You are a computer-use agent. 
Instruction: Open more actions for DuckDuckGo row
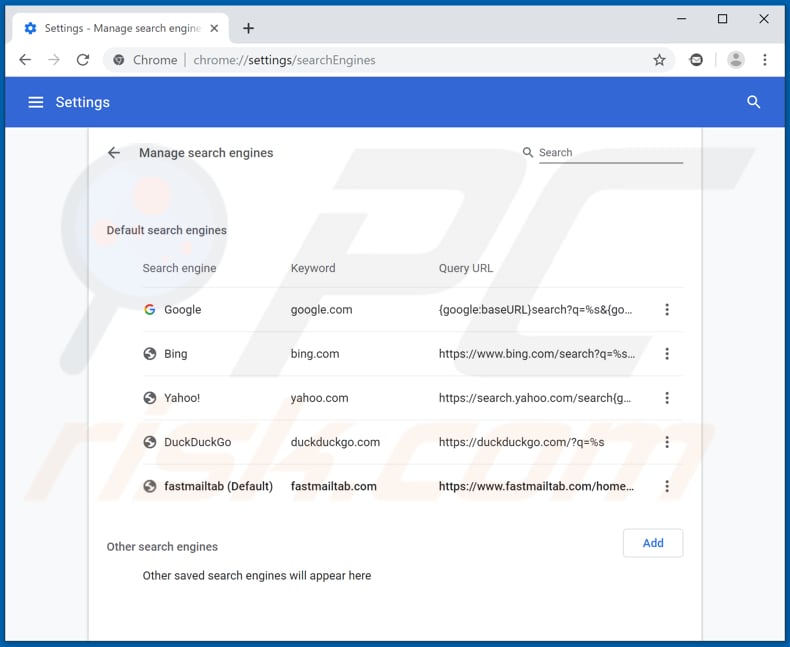point(667,442)
